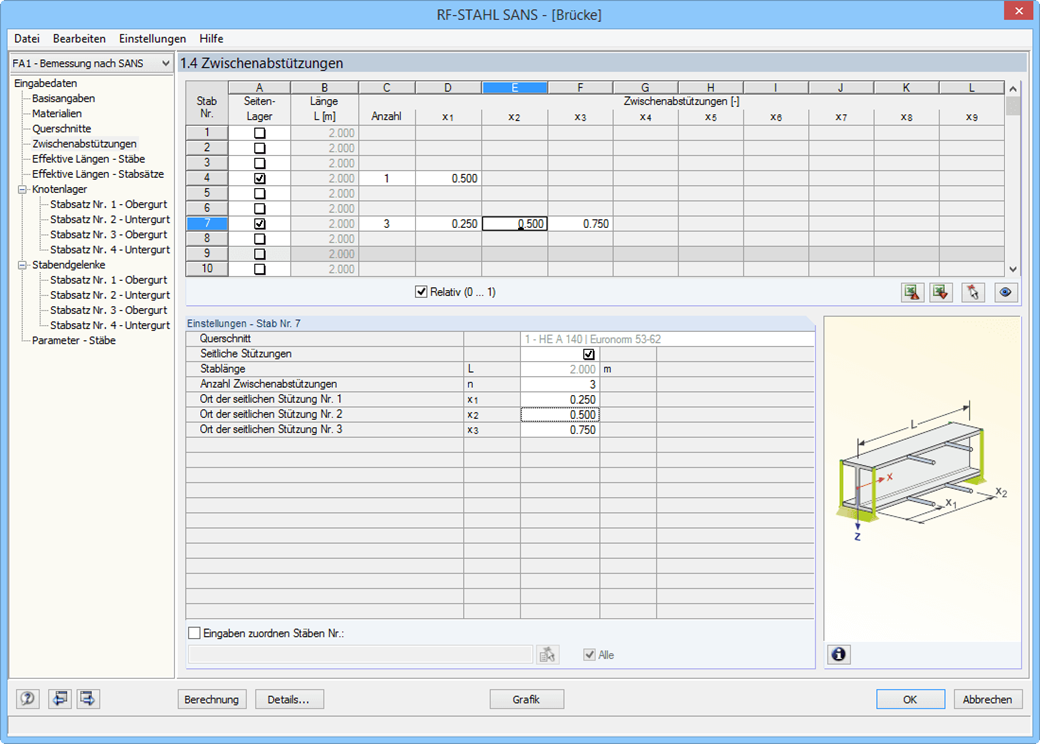The image size is (1040, 744).
Task: Toggle Seitliche Stützungen checkbox in settings
Action: (x=588, y=354)
